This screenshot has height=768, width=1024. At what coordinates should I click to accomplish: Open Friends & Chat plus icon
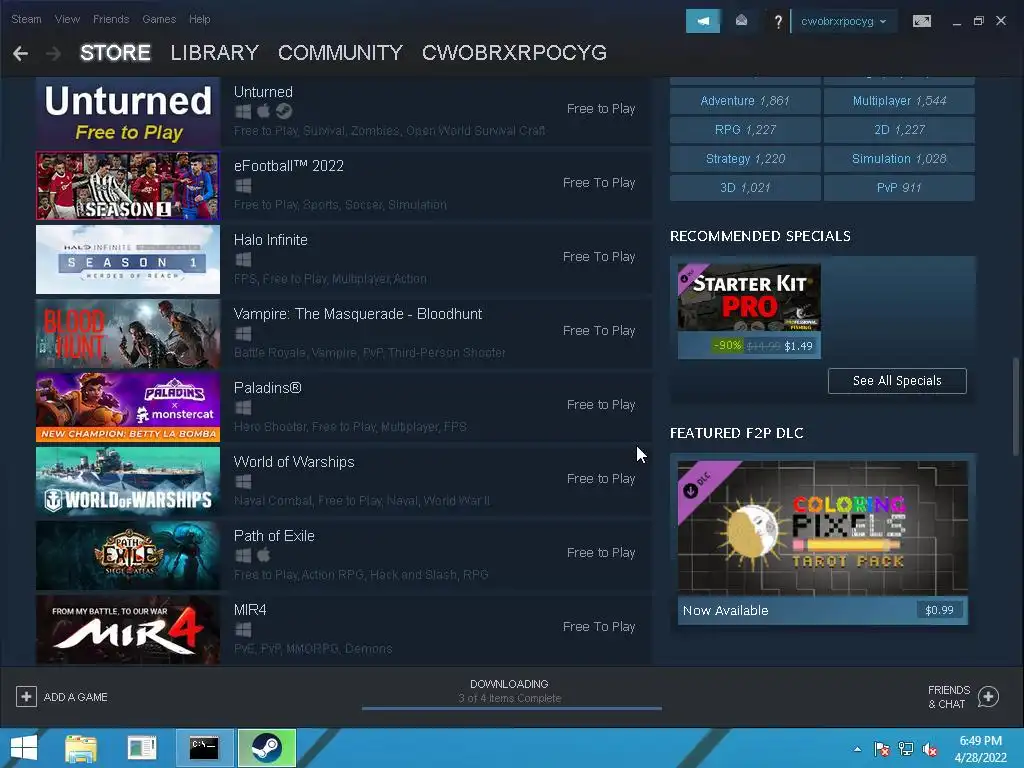988,697
